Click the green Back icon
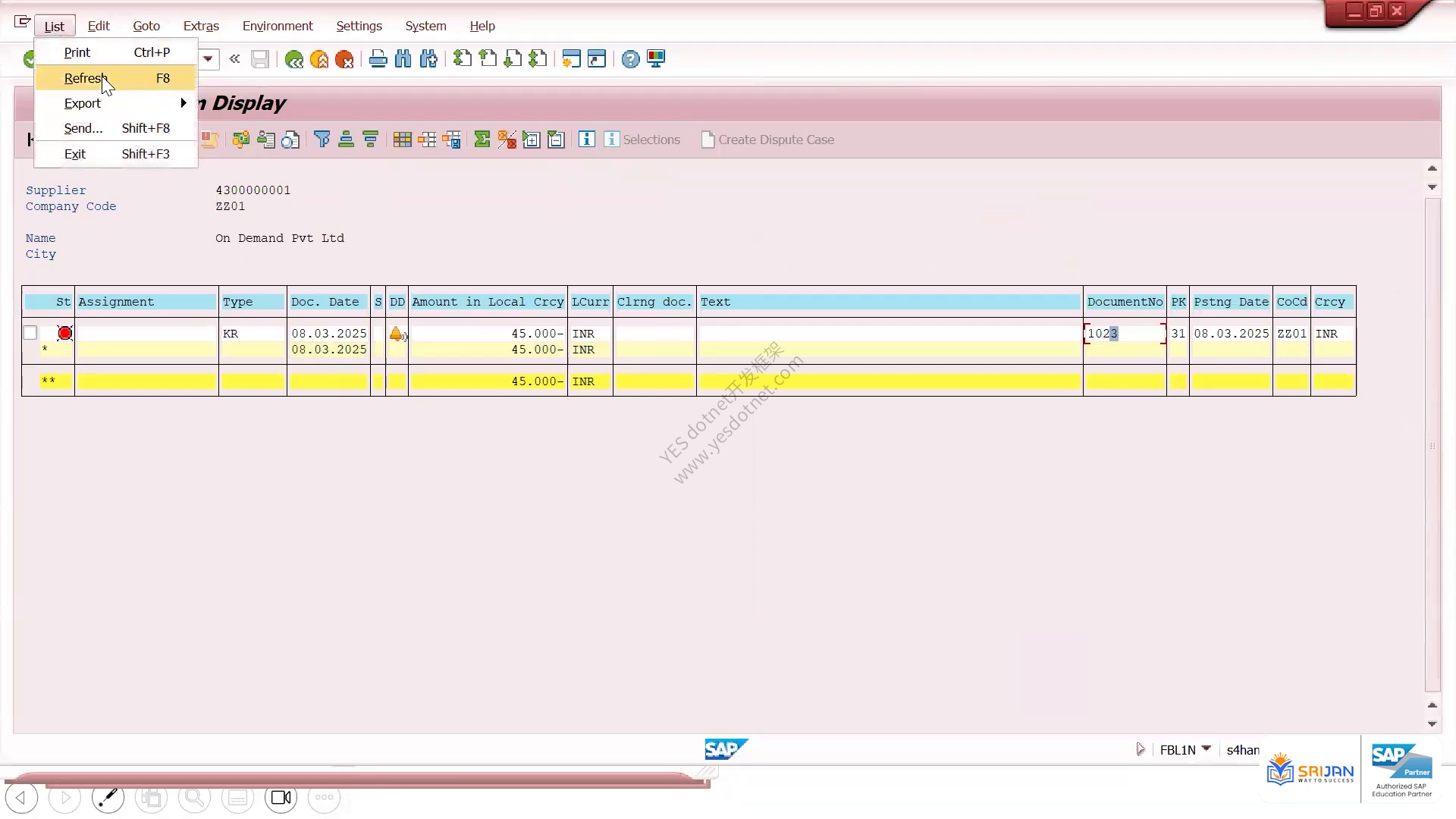 (x=294, y=59)
